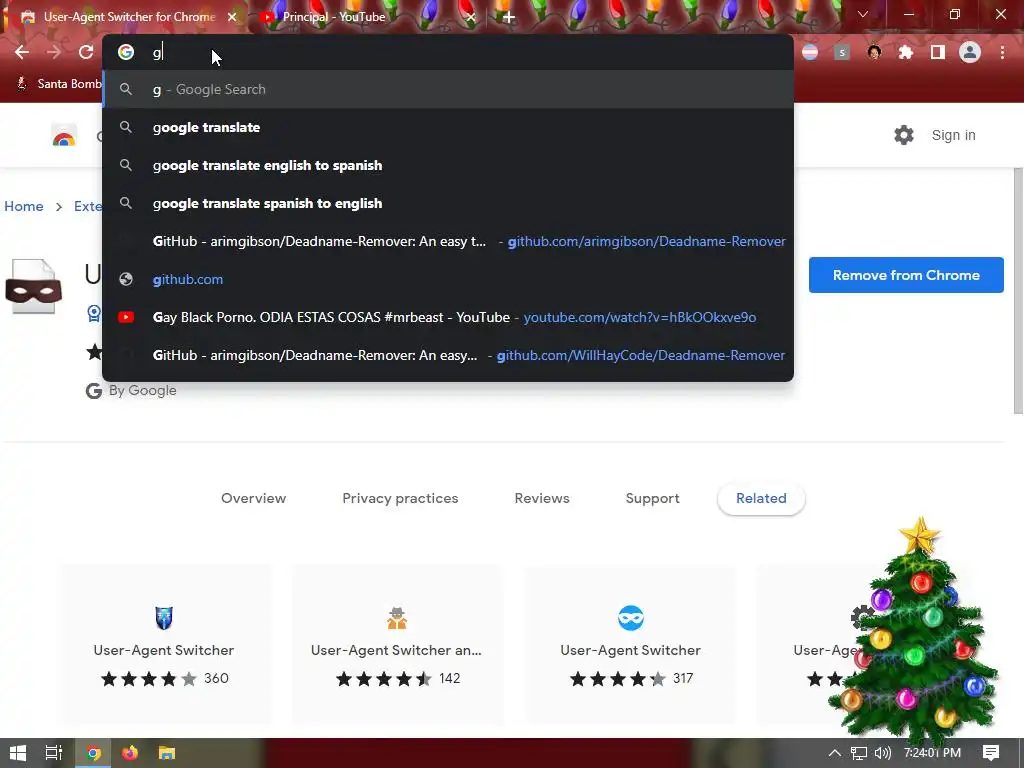Click the face avatar extension icon

point(874,52)
